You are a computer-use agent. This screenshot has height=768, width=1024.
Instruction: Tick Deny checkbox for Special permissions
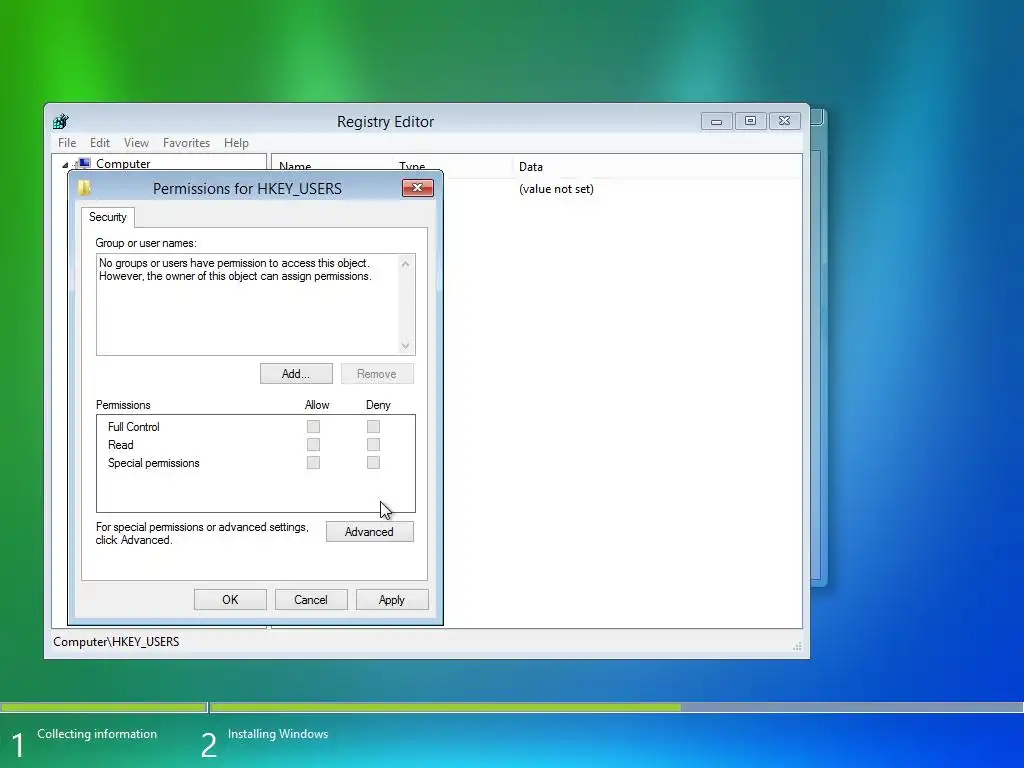(x=373, y=462)
